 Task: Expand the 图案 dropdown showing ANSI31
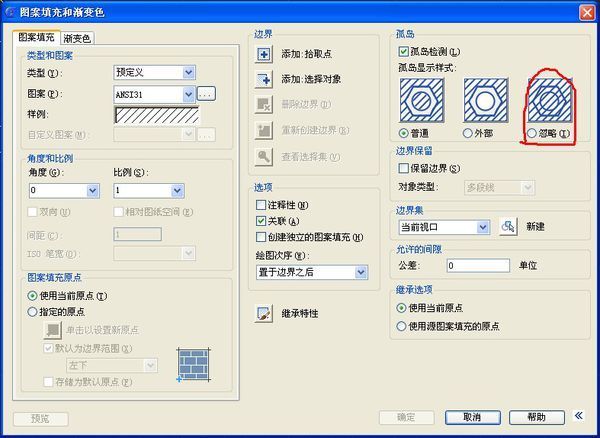(155, 94)
